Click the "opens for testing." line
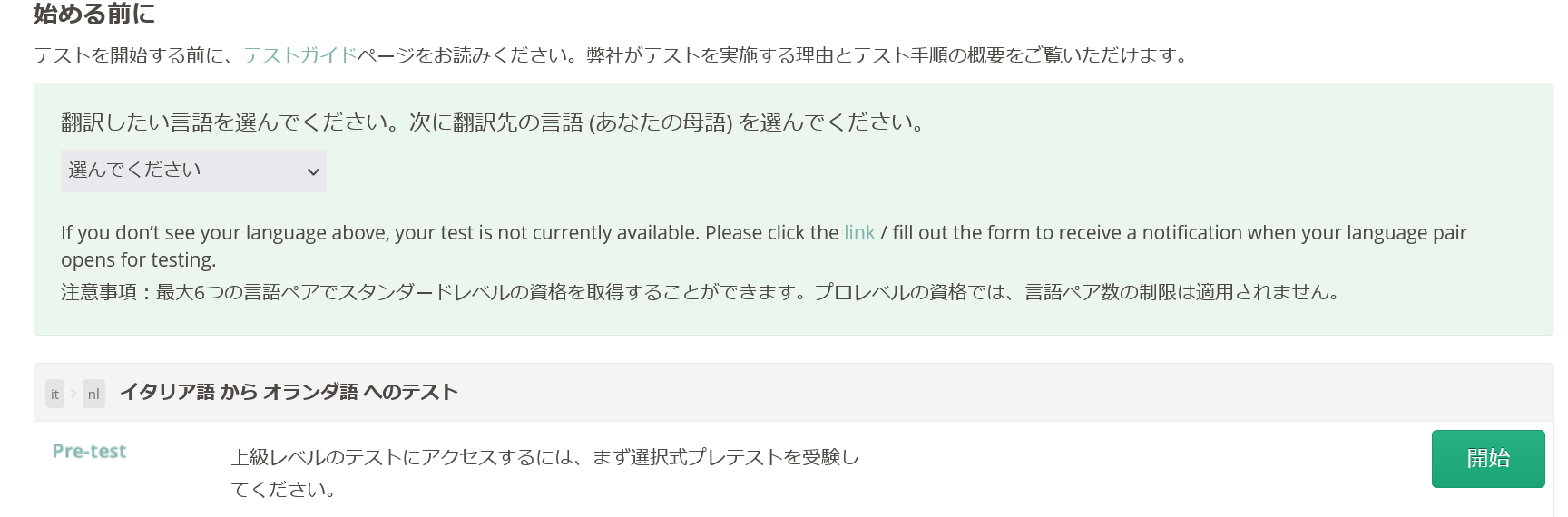The height and width of the screenshot is (517, 1568). point(139,259)
